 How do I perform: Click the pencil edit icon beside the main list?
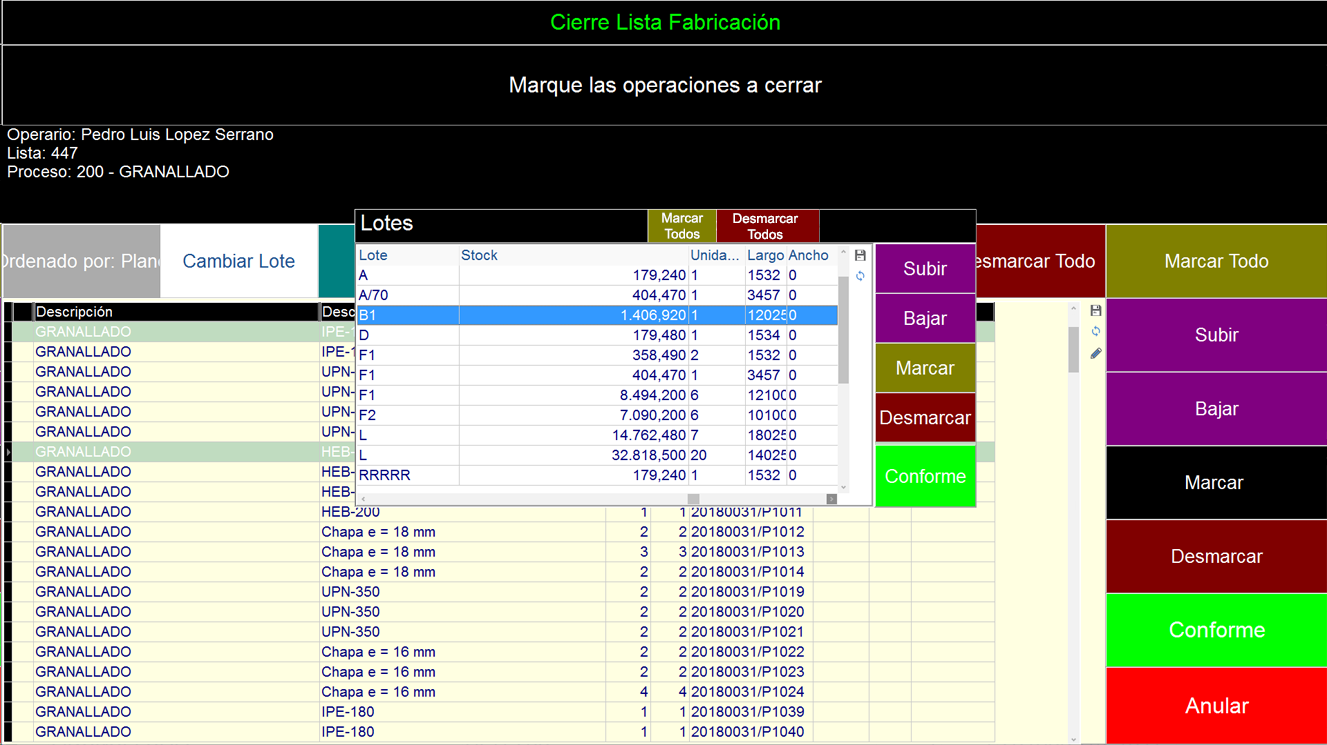click(1096, 353)
